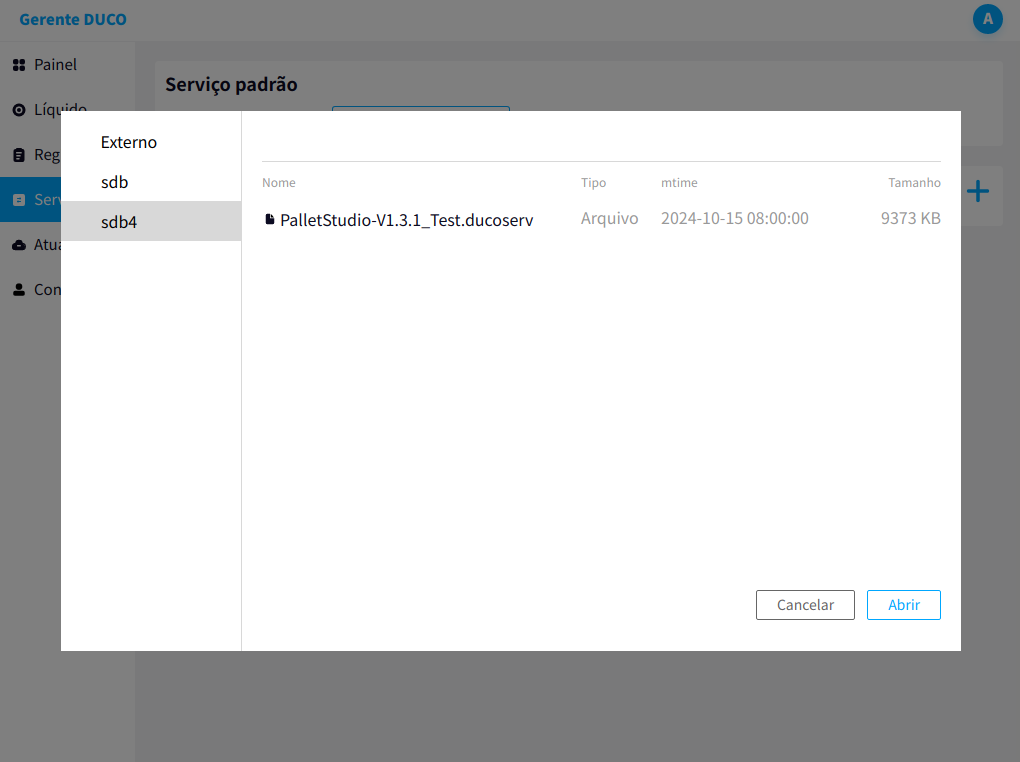Sort by mtime column header
The width and height of the screenshot is (1020, 762).
(679, 183)
